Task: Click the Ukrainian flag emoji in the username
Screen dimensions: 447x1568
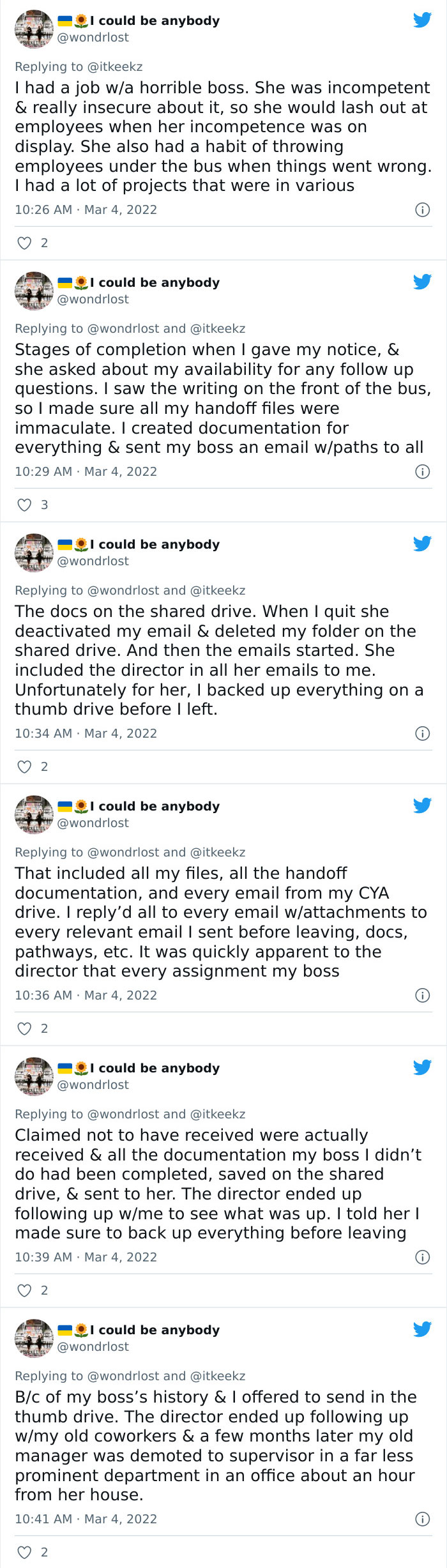Action: point(67,19)
